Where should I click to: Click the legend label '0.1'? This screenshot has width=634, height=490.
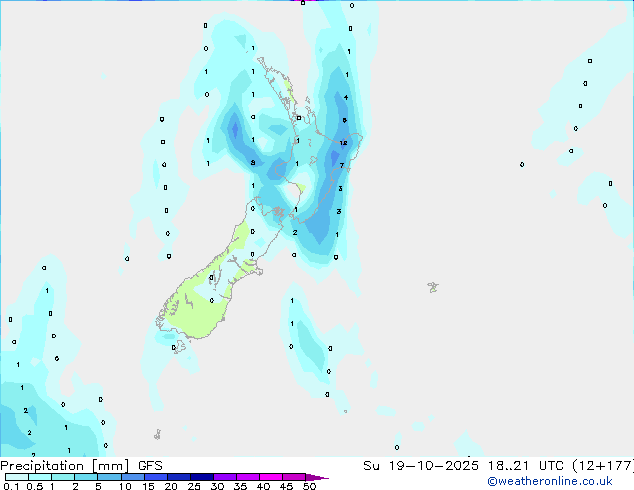[x=11, y=486]
